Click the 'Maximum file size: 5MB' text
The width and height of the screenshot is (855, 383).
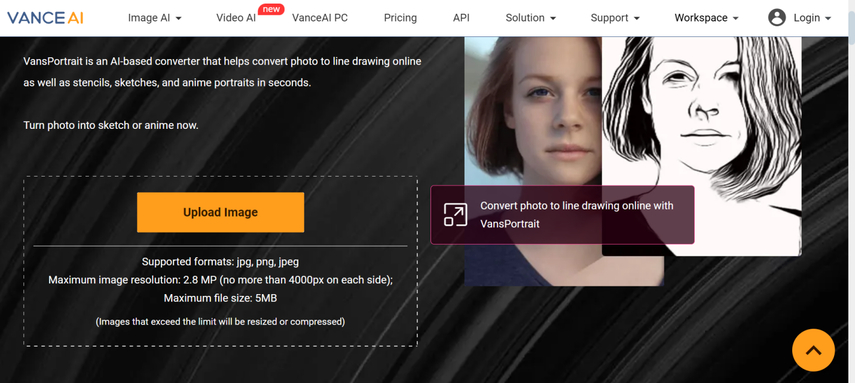[220, 298]
